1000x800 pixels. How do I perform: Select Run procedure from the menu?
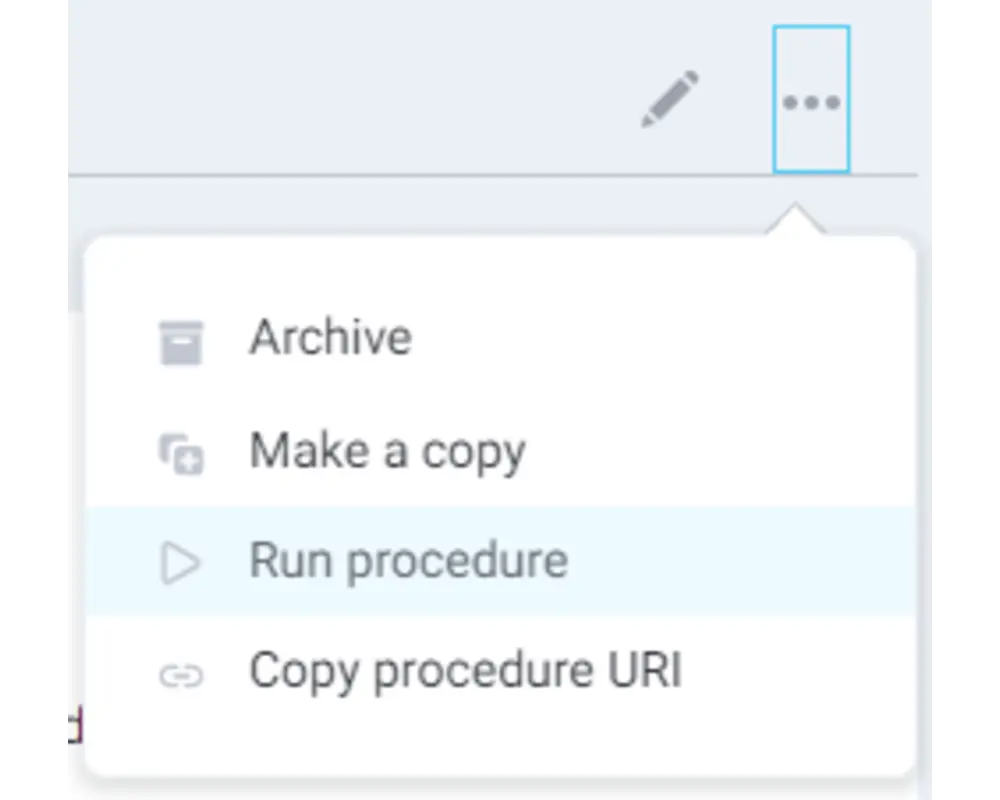pyautogui.click(x=501, y=561)
